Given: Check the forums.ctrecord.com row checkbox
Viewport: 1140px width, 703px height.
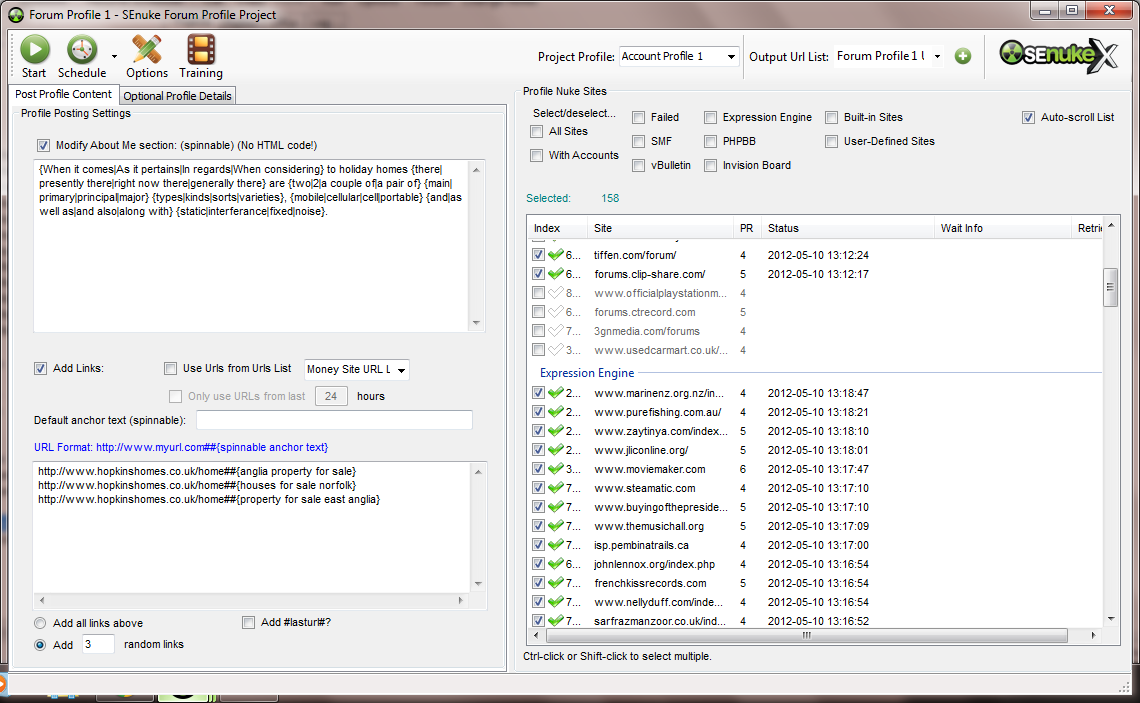Looking at the screenshot, I should [538, 312].
